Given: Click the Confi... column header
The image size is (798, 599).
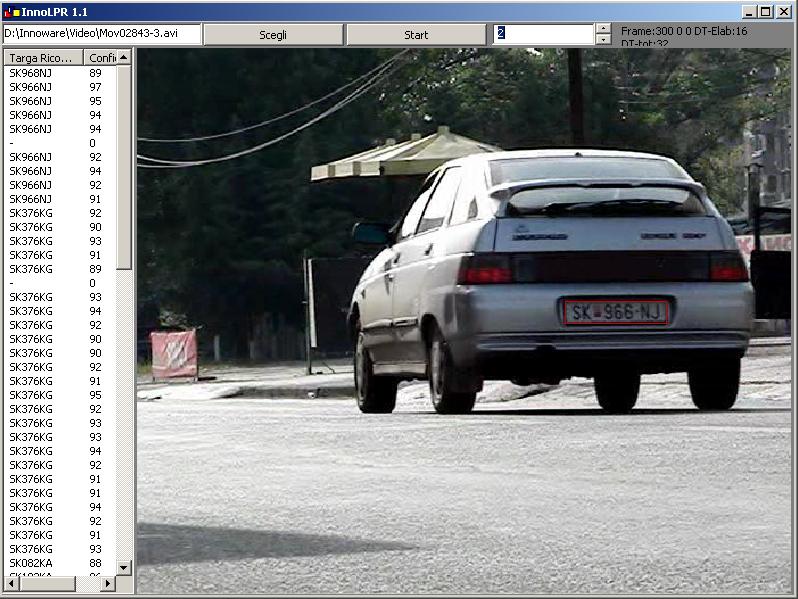Looking at the screenshot, I should 101,58.
